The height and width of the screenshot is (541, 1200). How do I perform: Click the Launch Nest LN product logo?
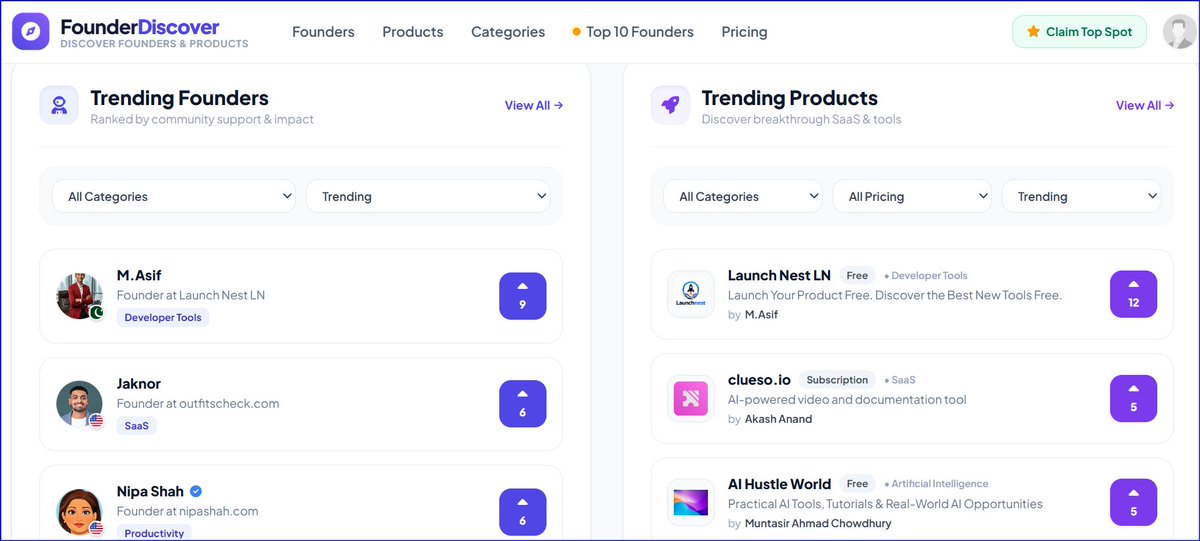click(692, 294)
